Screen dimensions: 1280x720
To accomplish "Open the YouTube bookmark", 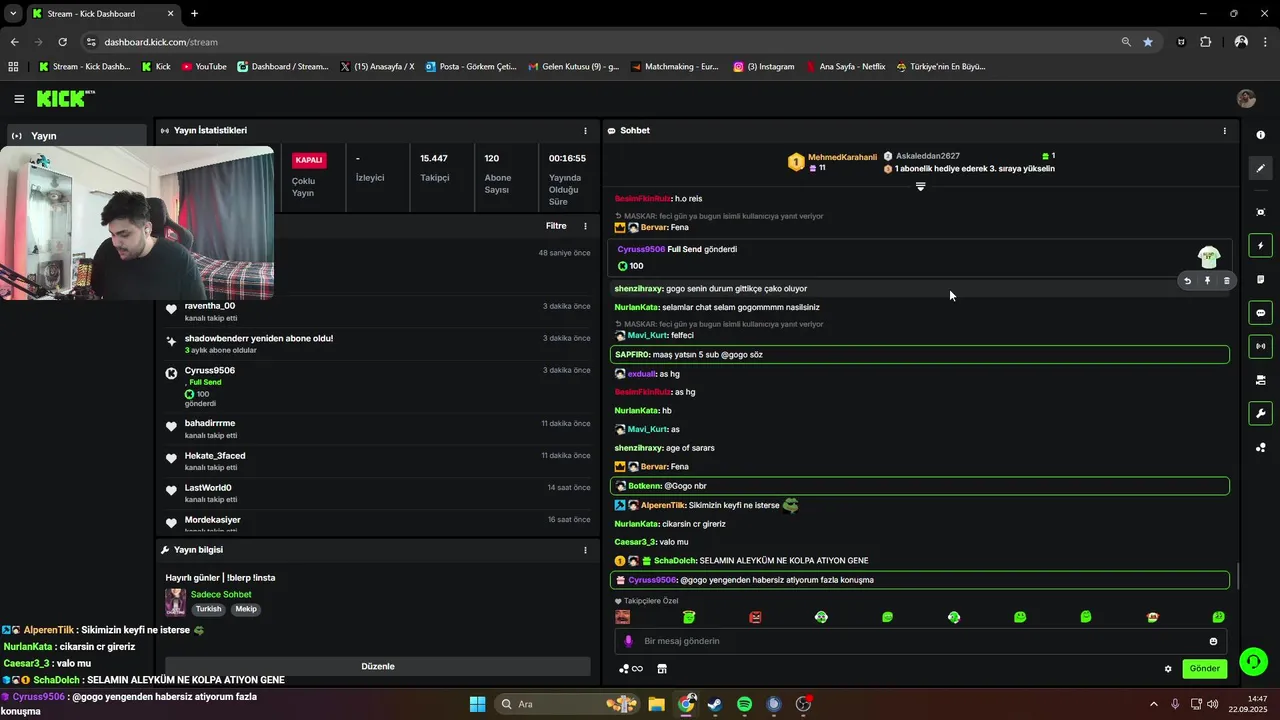I will click(x=204, y=67).
